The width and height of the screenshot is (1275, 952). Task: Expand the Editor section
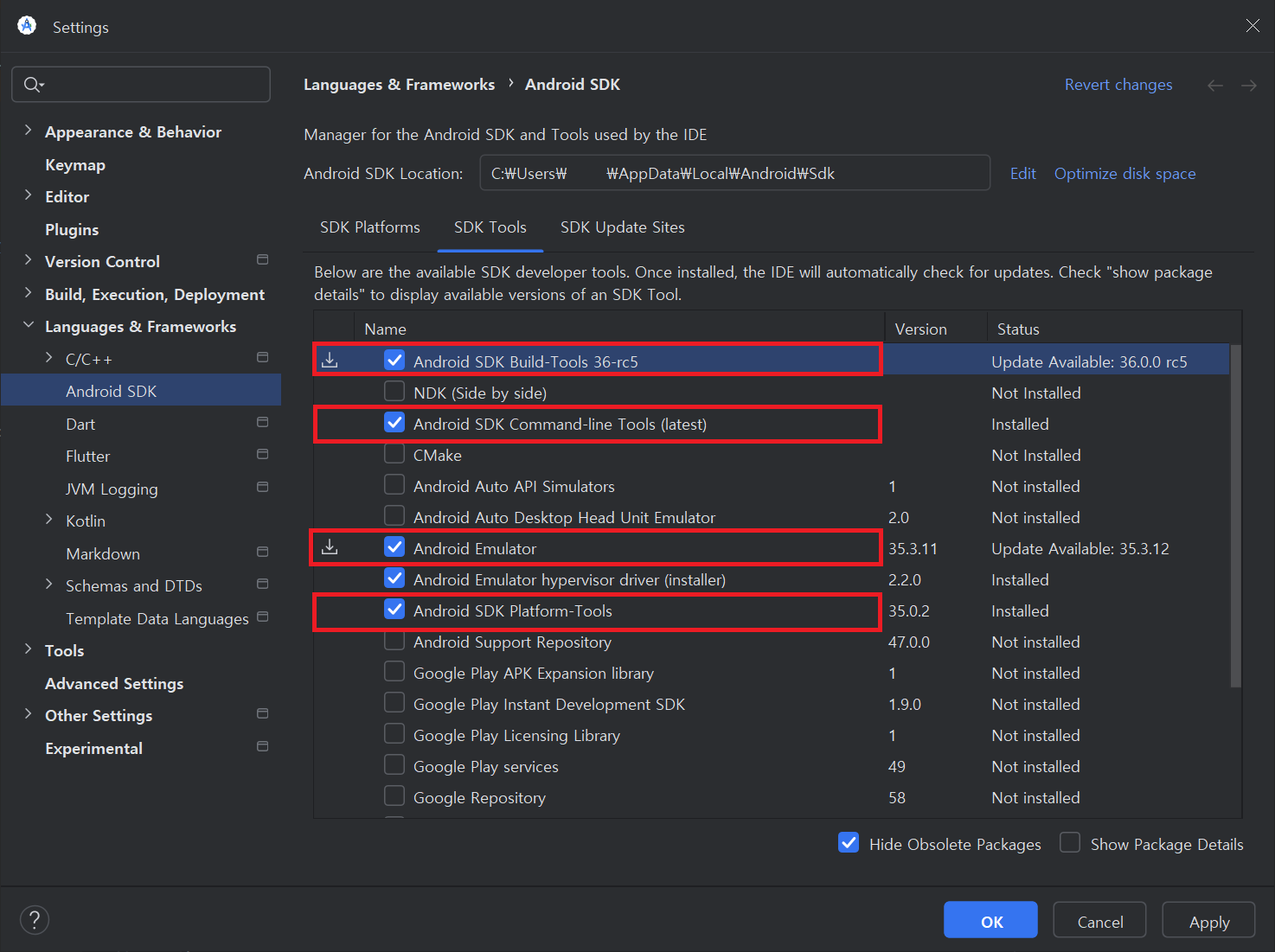pyautogui.click(x=29, y=195)
